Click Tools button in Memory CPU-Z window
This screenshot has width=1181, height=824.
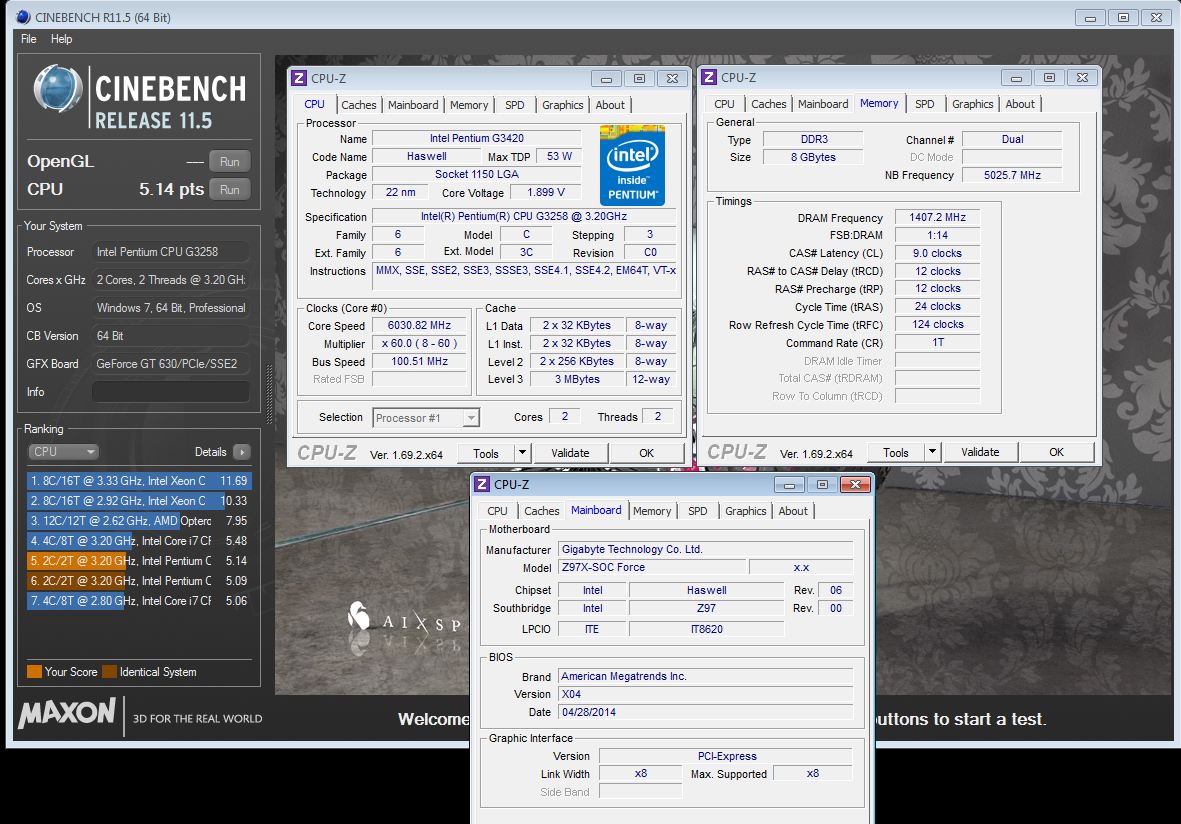pyautogui.click(x=896, y=452)
